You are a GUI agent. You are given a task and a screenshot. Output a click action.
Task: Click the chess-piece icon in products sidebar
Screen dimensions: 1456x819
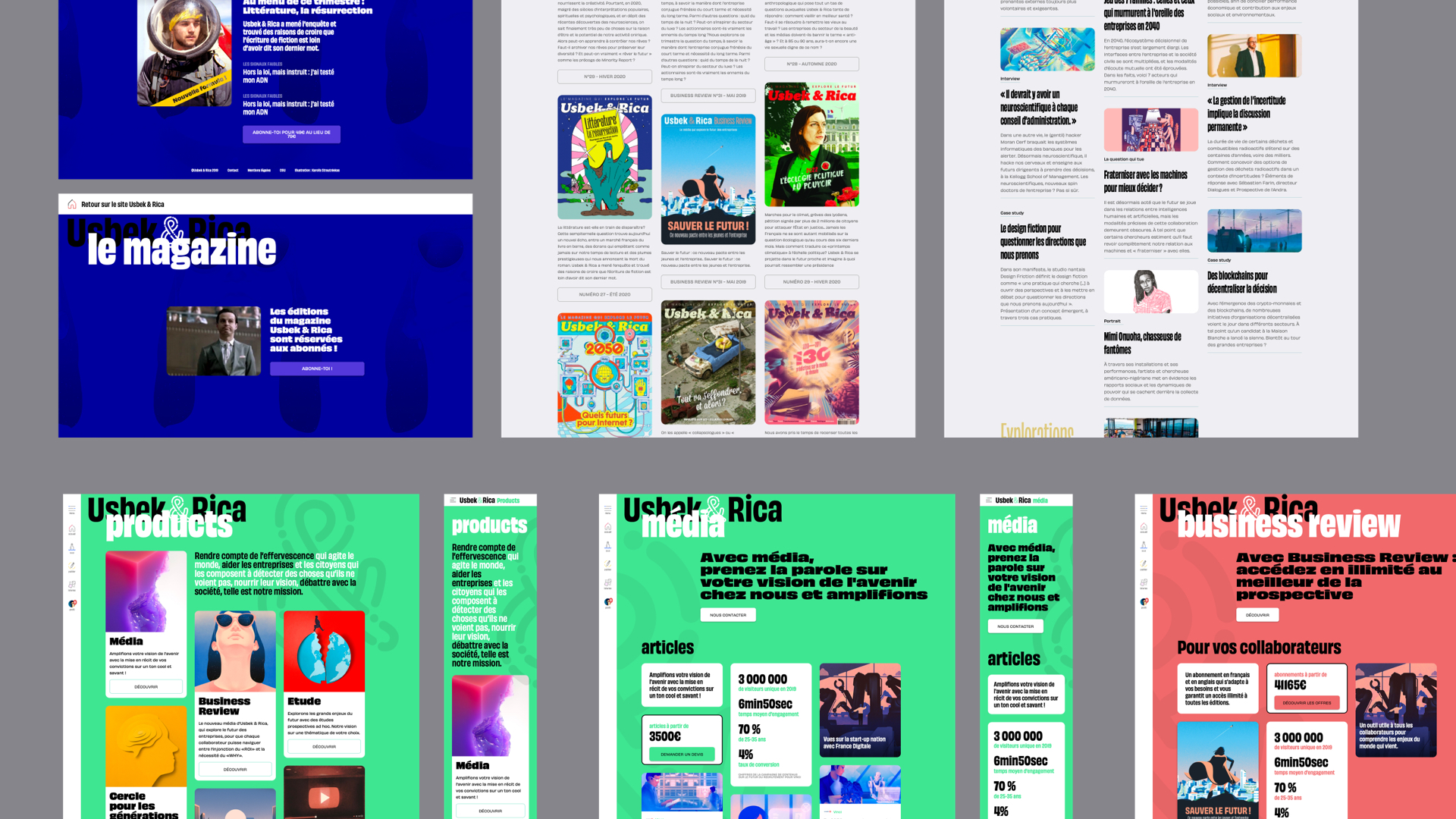[x=72, y=547]
